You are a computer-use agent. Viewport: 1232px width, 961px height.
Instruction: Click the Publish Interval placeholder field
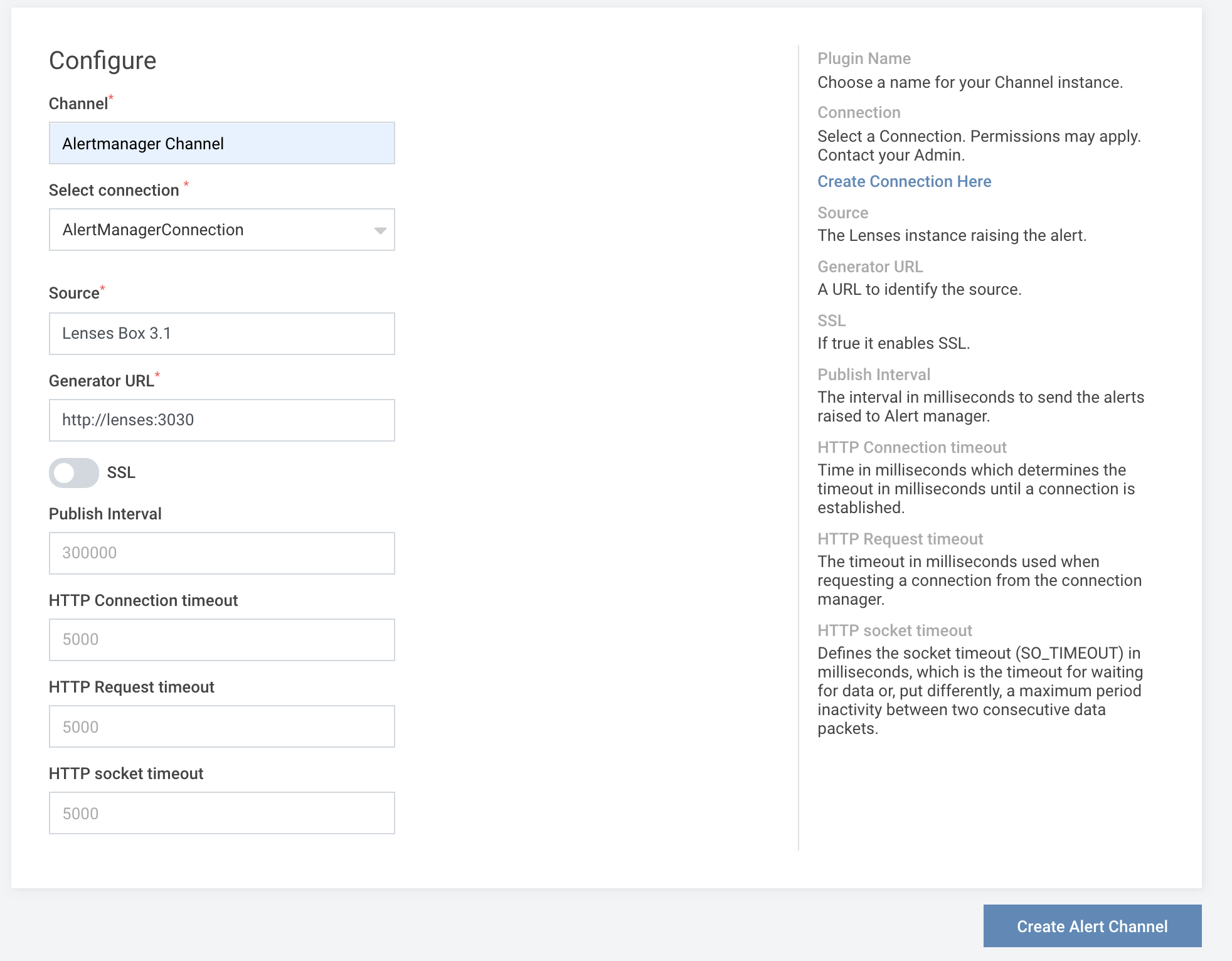pyautogui.click(x=222, y=553)
